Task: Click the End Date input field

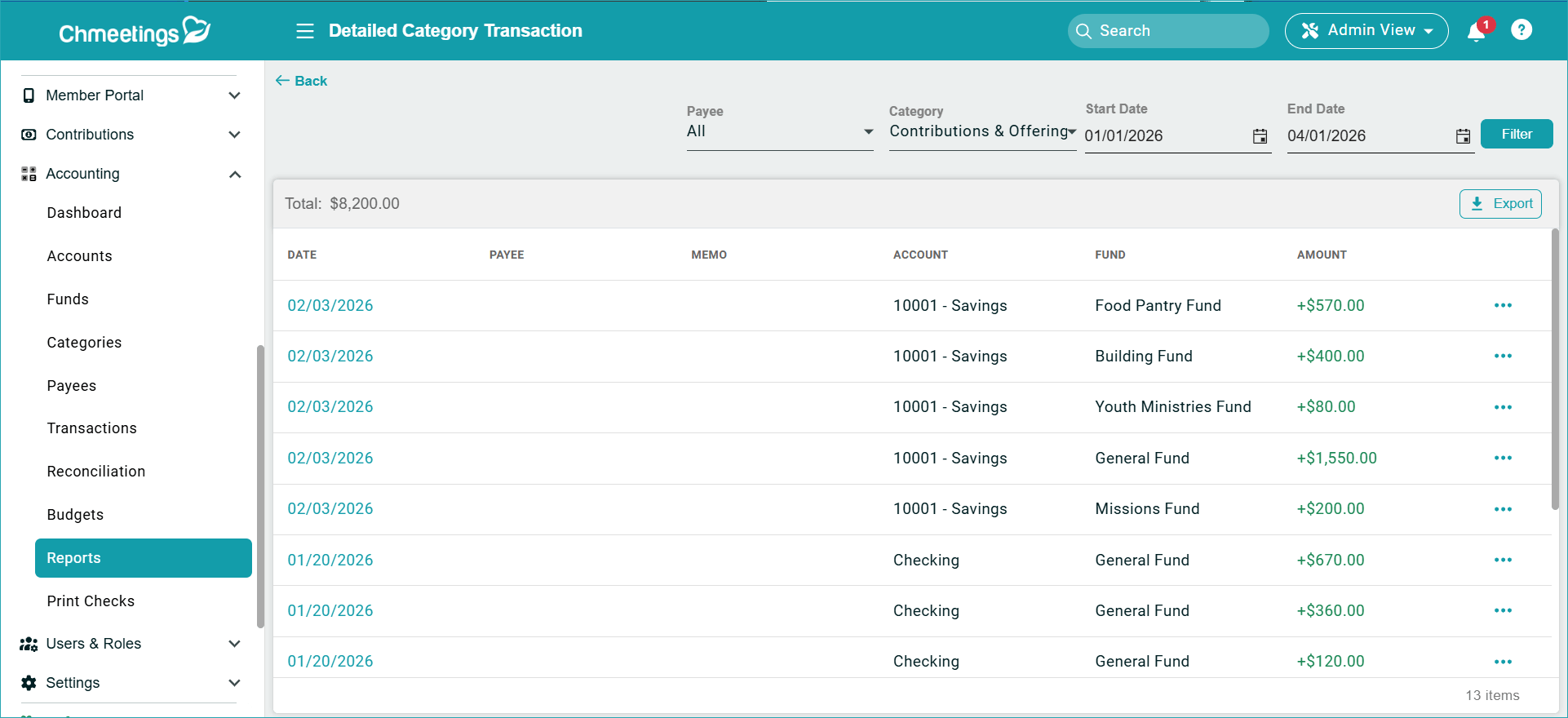Action: [1369, 136]
